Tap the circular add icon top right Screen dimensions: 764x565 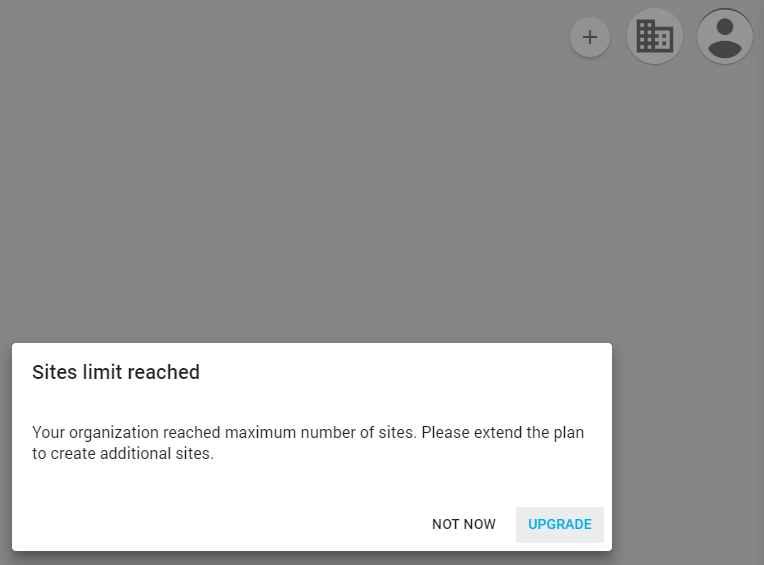click(590, 37)
